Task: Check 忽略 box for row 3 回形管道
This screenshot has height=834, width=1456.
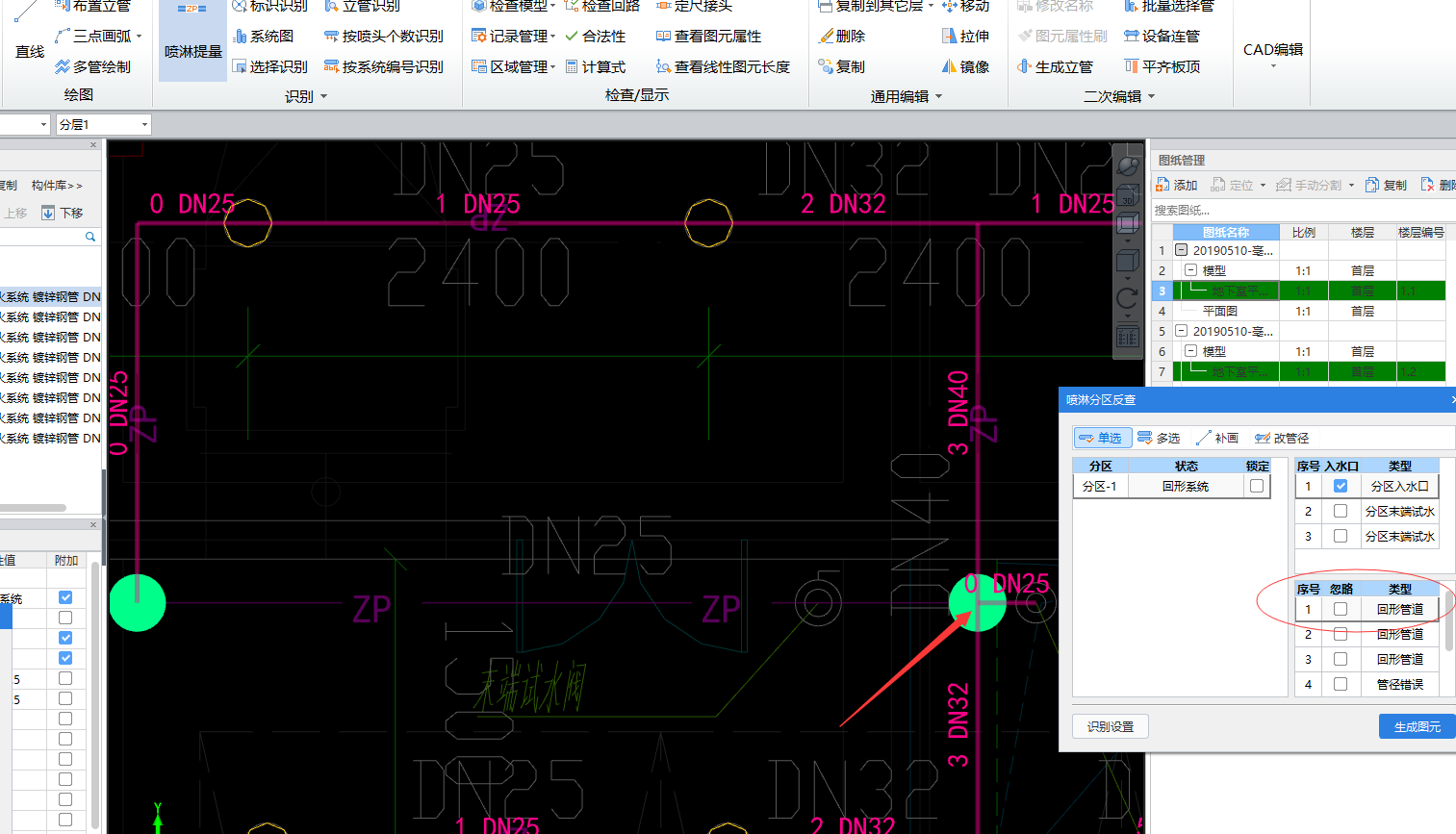Action: point(1341,659)
